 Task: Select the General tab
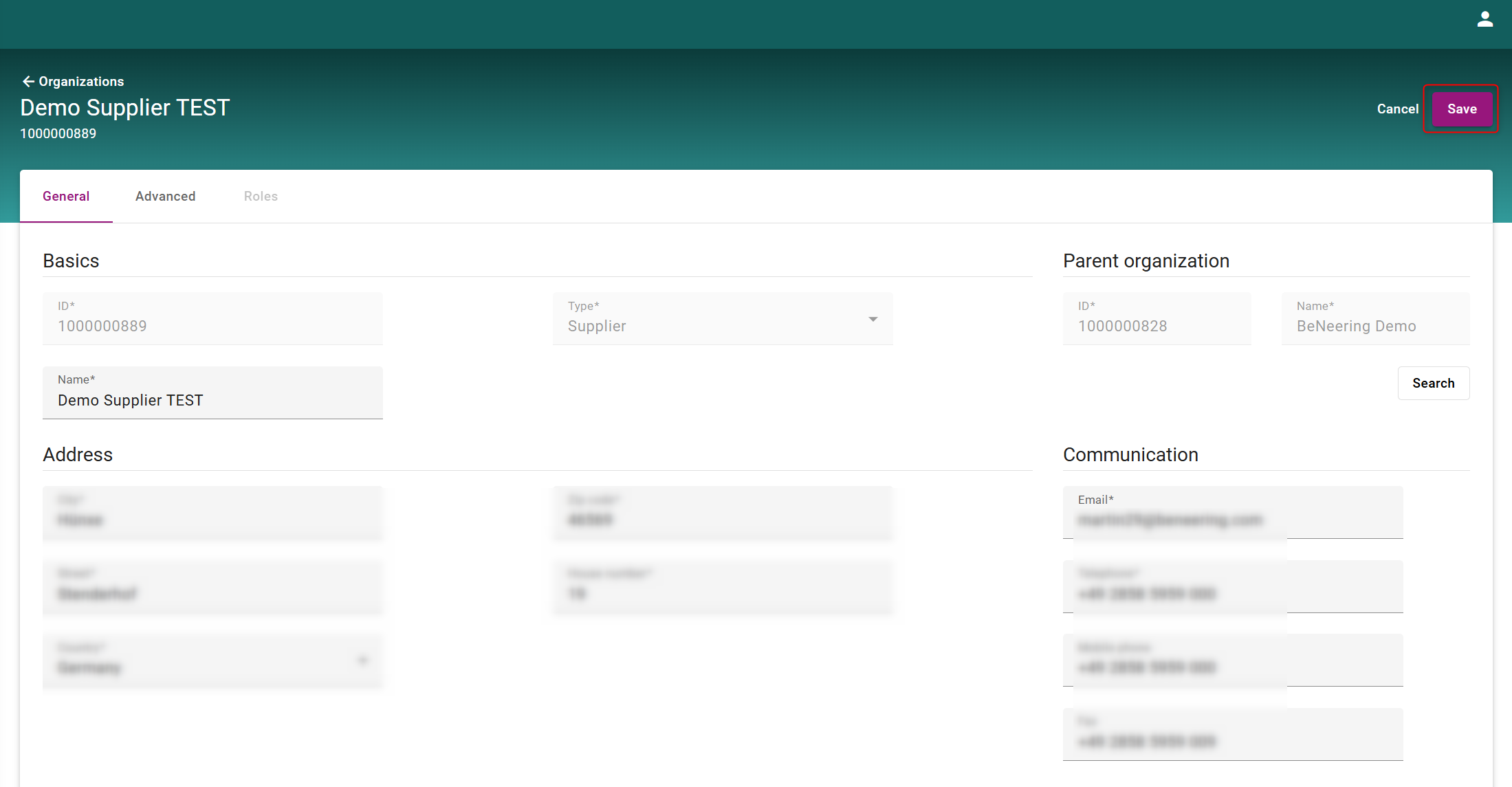click(66, 196)
